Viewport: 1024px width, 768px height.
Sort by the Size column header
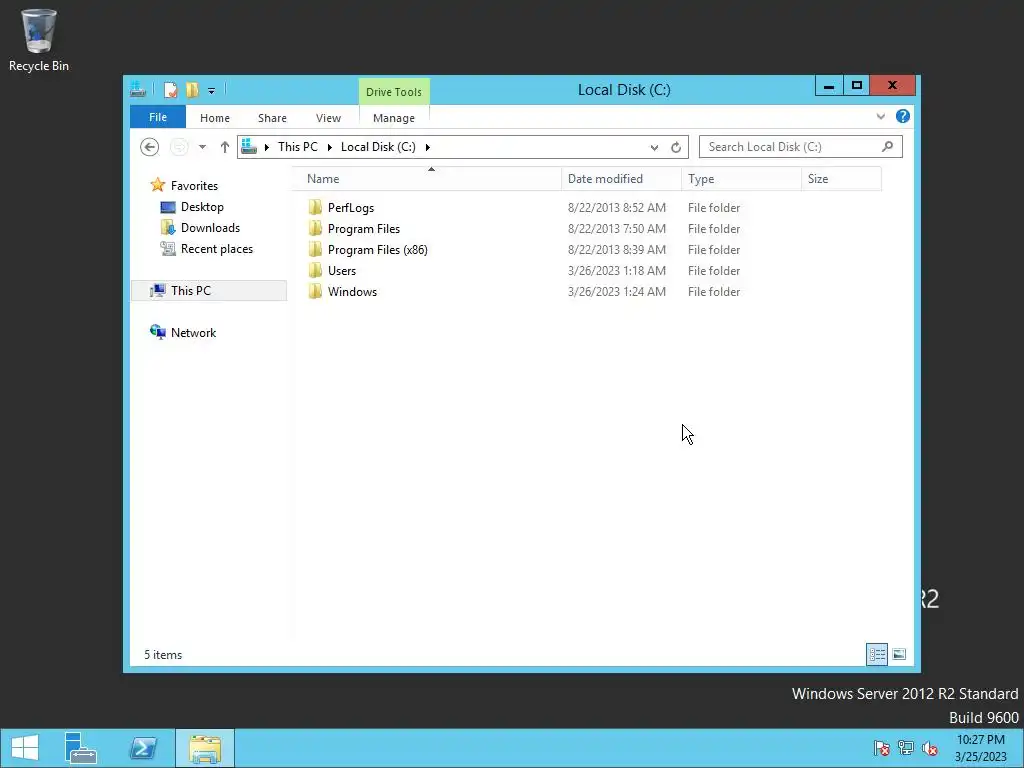(x=841, y=179)
